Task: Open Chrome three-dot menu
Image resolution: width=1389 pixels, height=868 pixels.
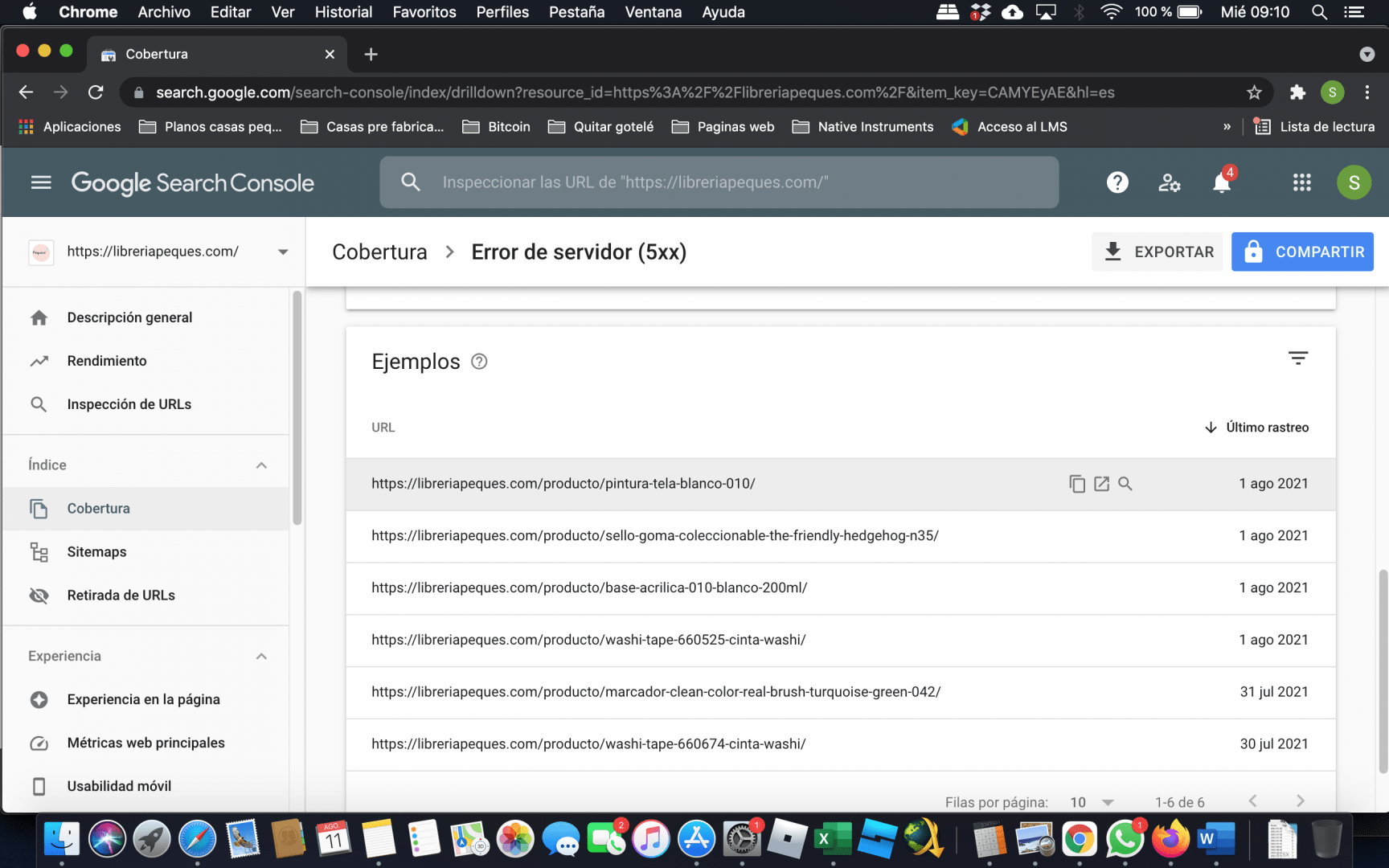Action: tap(1367, 92)
